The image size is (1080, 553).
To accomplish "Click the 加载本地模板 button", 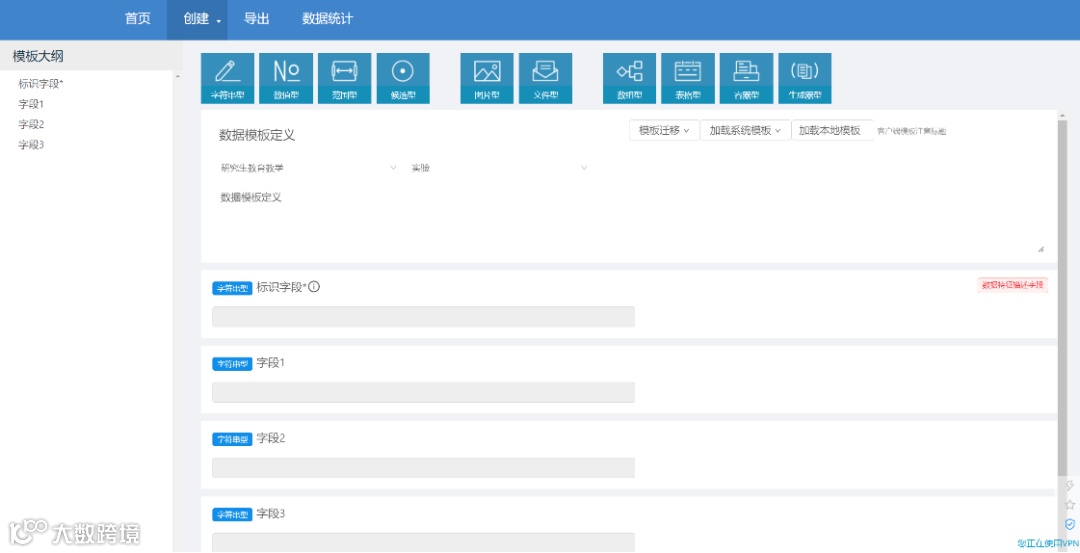I will pyautogui.click(x=832, y=130).
